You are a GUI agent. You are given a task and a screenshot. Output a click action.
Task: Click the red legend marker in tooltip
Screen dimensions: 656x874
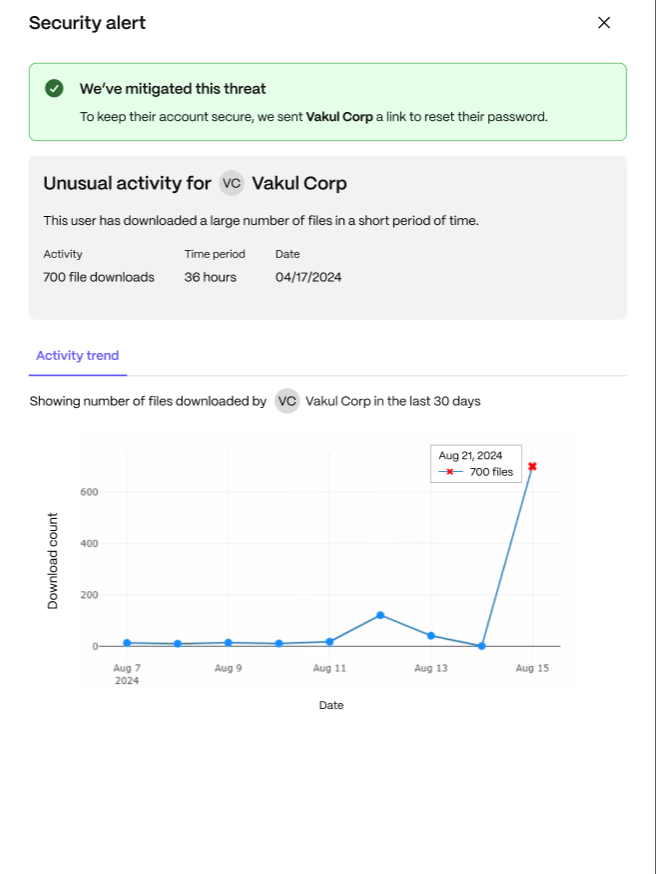(450, 472)
